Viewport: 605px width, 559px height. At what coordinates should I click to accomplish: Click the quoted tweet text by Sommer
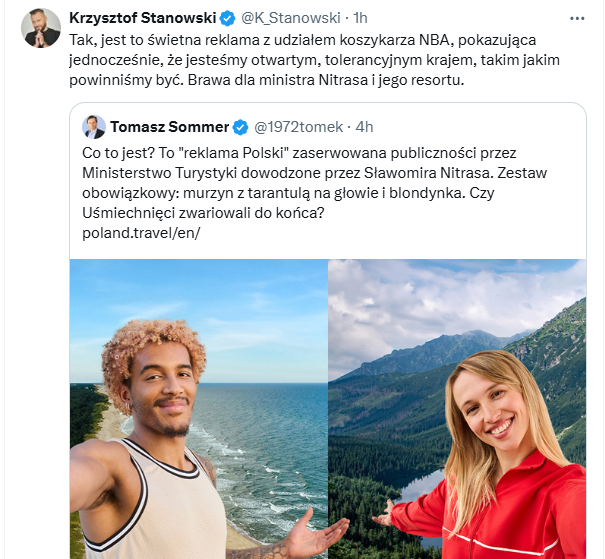[x=314, y=183]
